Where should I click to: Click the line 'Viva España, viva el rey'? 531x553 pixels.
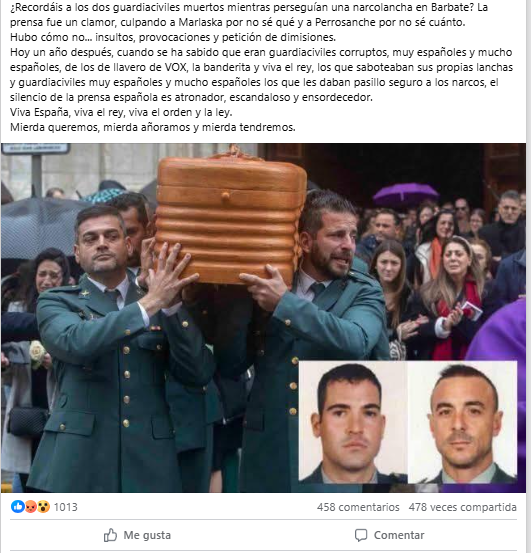point(121,112)
